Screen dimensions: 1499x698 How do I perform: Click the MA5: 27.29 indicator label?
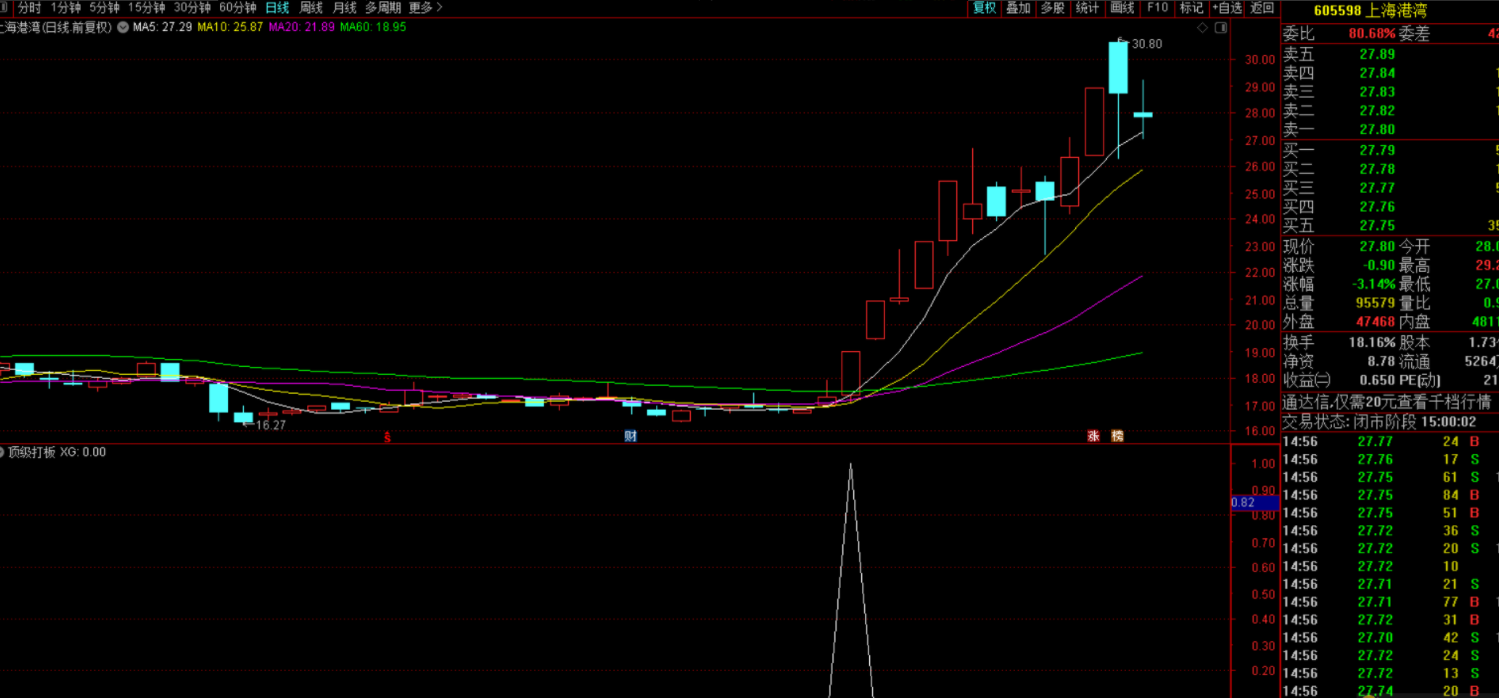tap(162, 27)
